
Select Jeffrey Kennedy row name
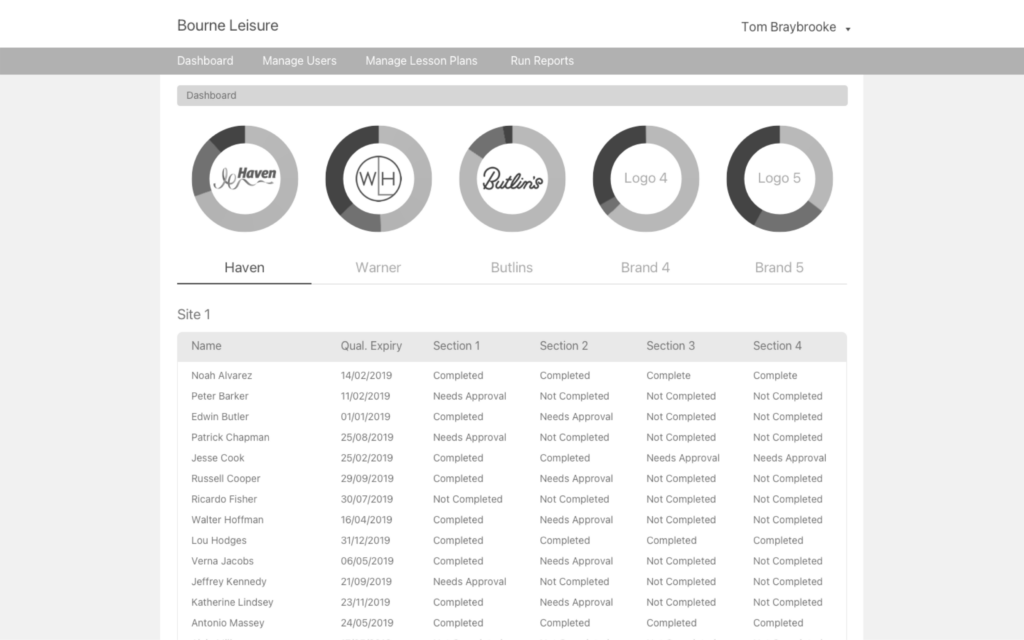[x=229, y=582]
